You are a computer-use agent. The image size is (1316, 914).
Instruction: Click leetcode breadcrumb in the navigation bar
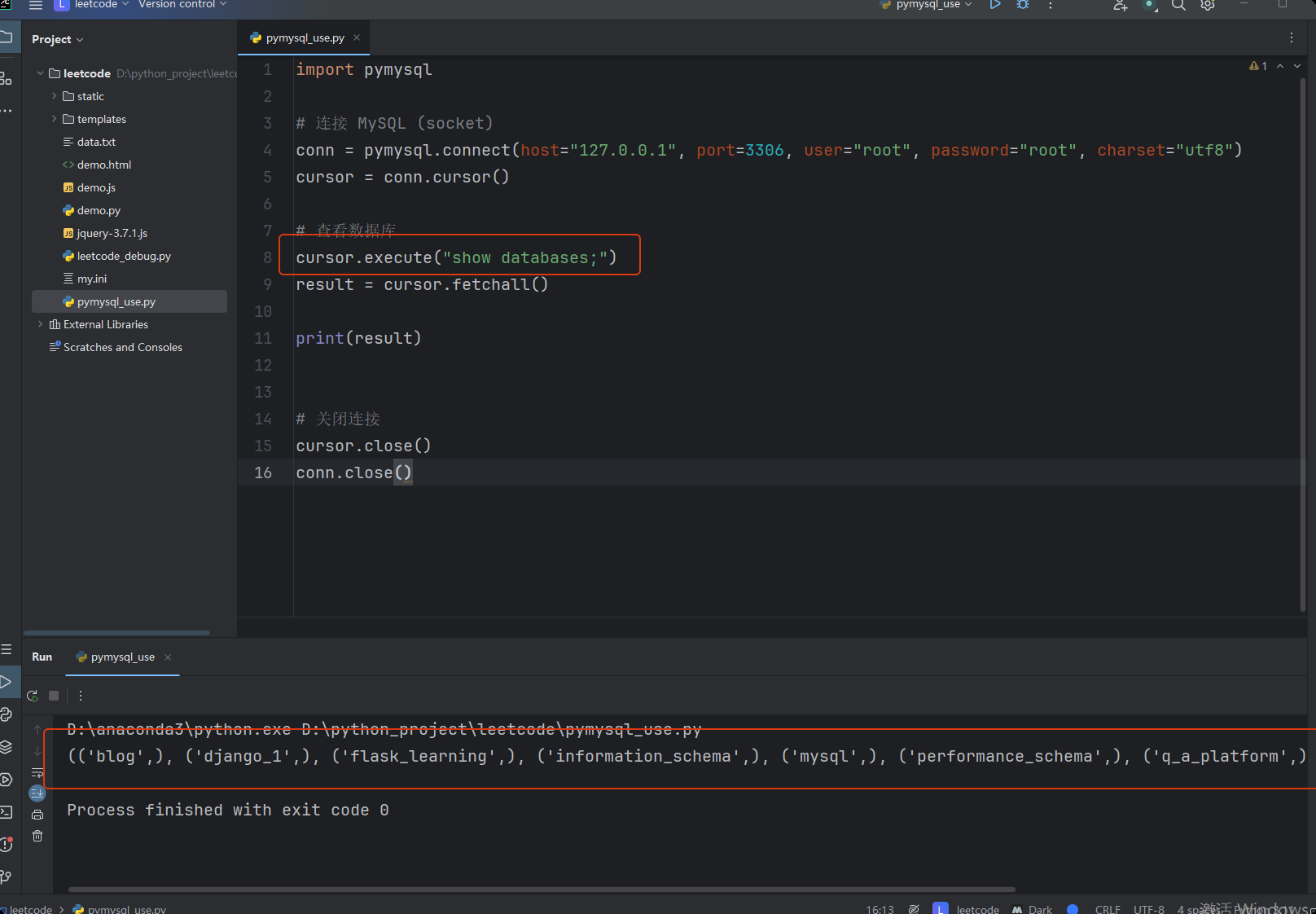pyautogui.click(x=30, y=909)
